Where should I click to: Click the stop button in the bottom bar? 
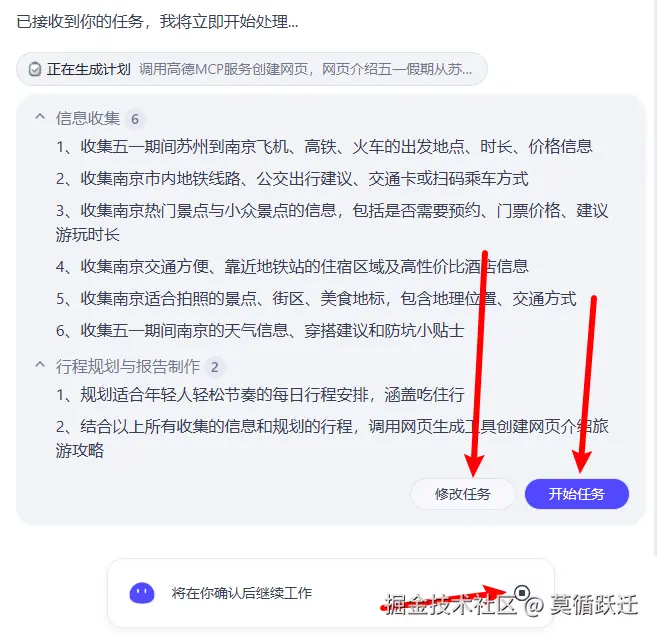[522, 592]
